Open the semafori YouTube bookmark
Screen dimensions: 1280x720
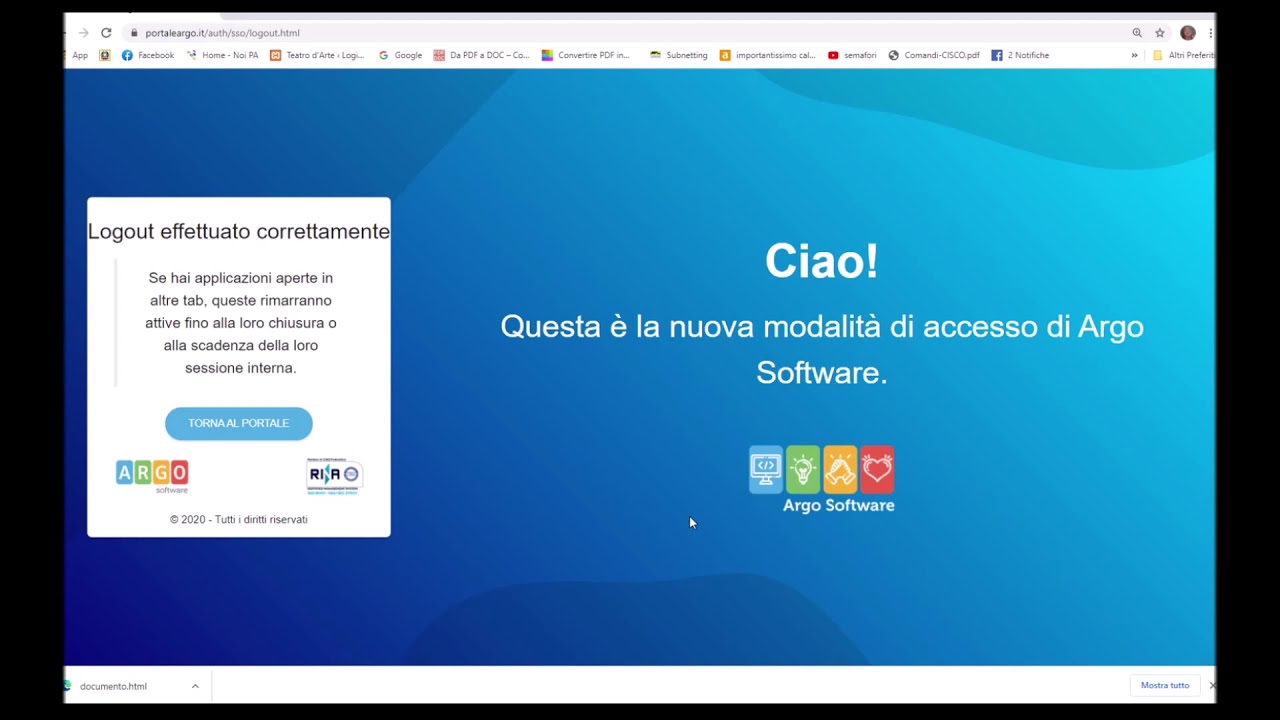pyautogui.click(x=852, y=55)
